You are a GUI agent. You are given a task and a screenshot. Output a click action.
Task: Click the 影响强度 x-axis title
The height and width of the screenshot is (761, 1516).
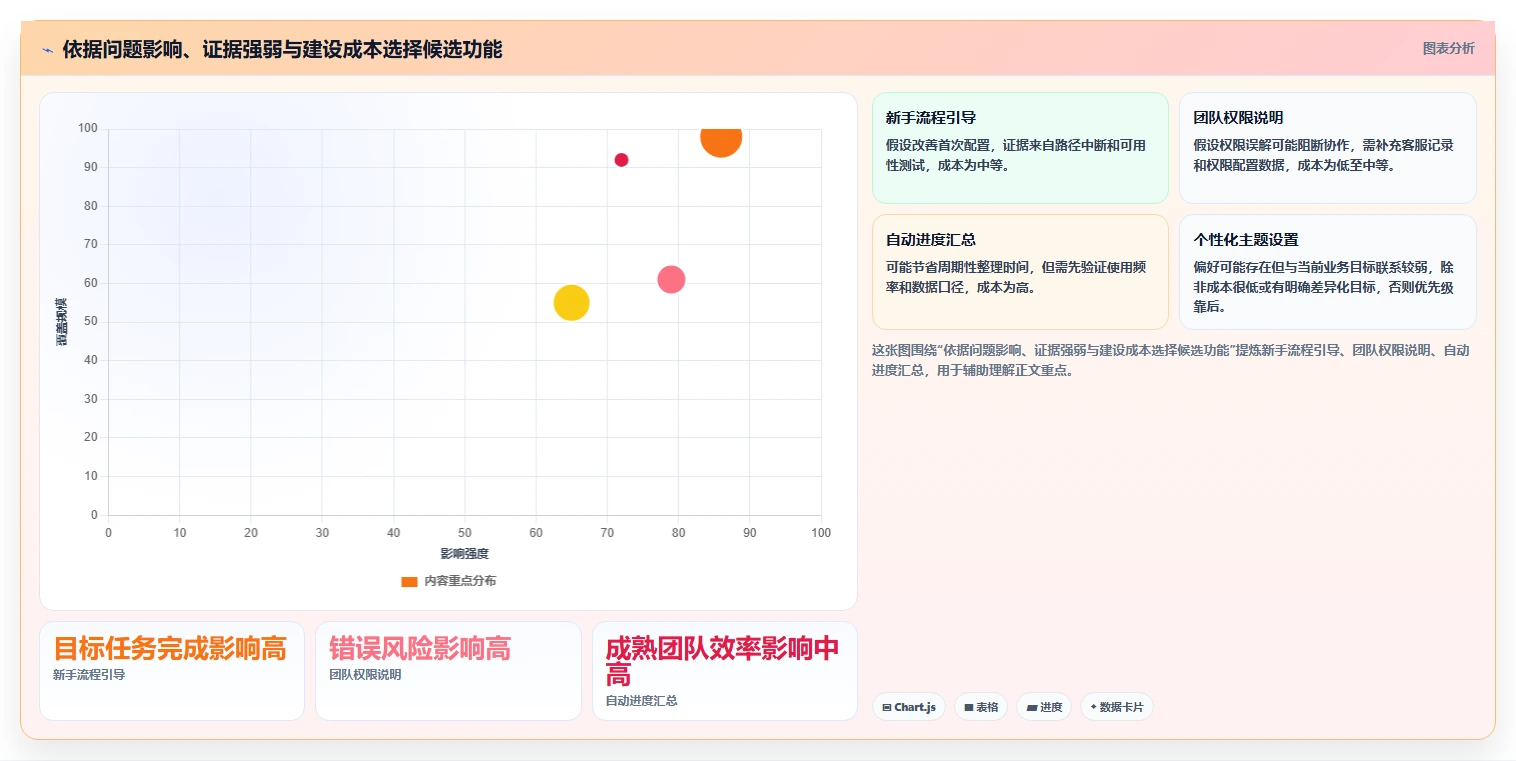click(464, 553)
